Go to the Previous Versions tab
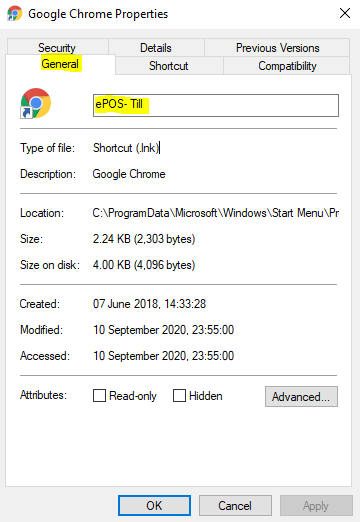 point(277,47)
